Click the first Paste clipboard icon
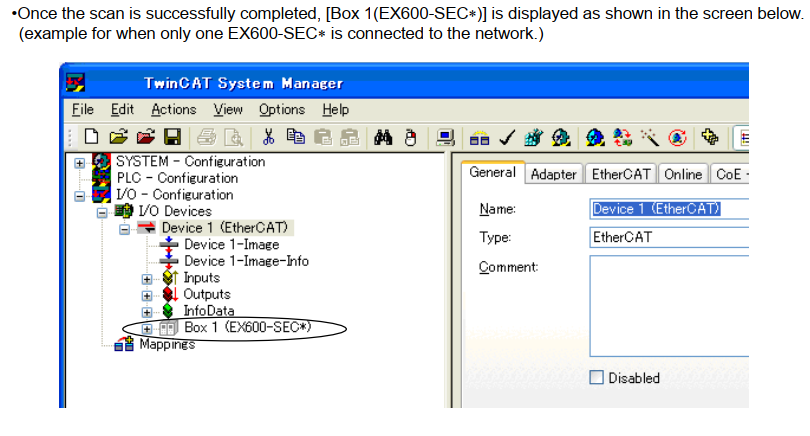Image resolution: width=810 pixels, height=436 pixels. click(323, 137)
